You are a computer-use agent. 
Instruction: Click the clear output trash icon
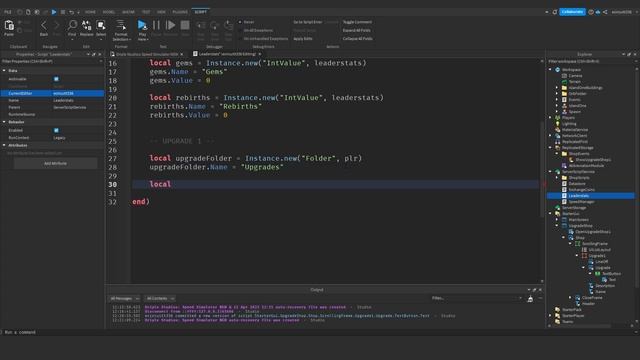(x=530, y=299)
